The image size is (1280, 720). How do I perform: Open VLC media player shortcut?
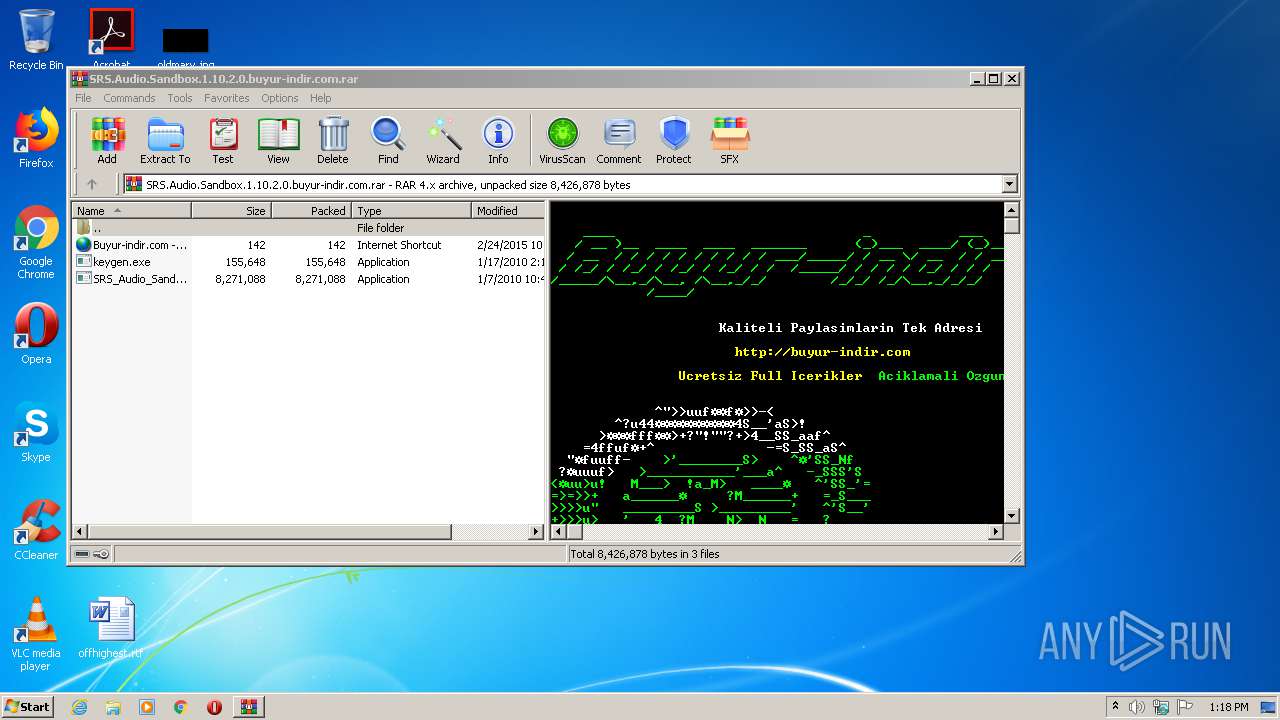(36, 635)
